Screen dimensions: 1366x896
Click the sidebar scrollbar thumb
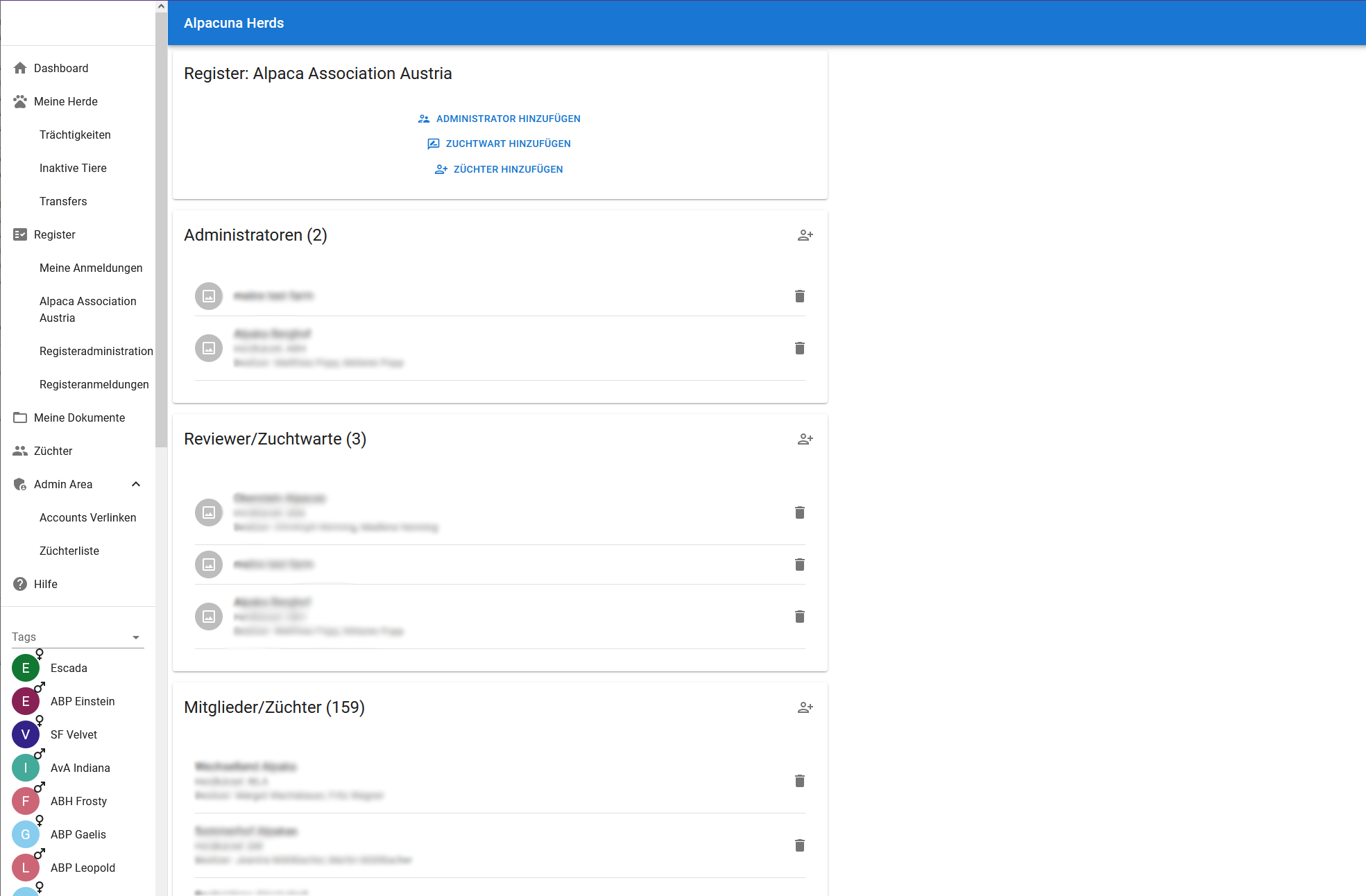[161, 230]
